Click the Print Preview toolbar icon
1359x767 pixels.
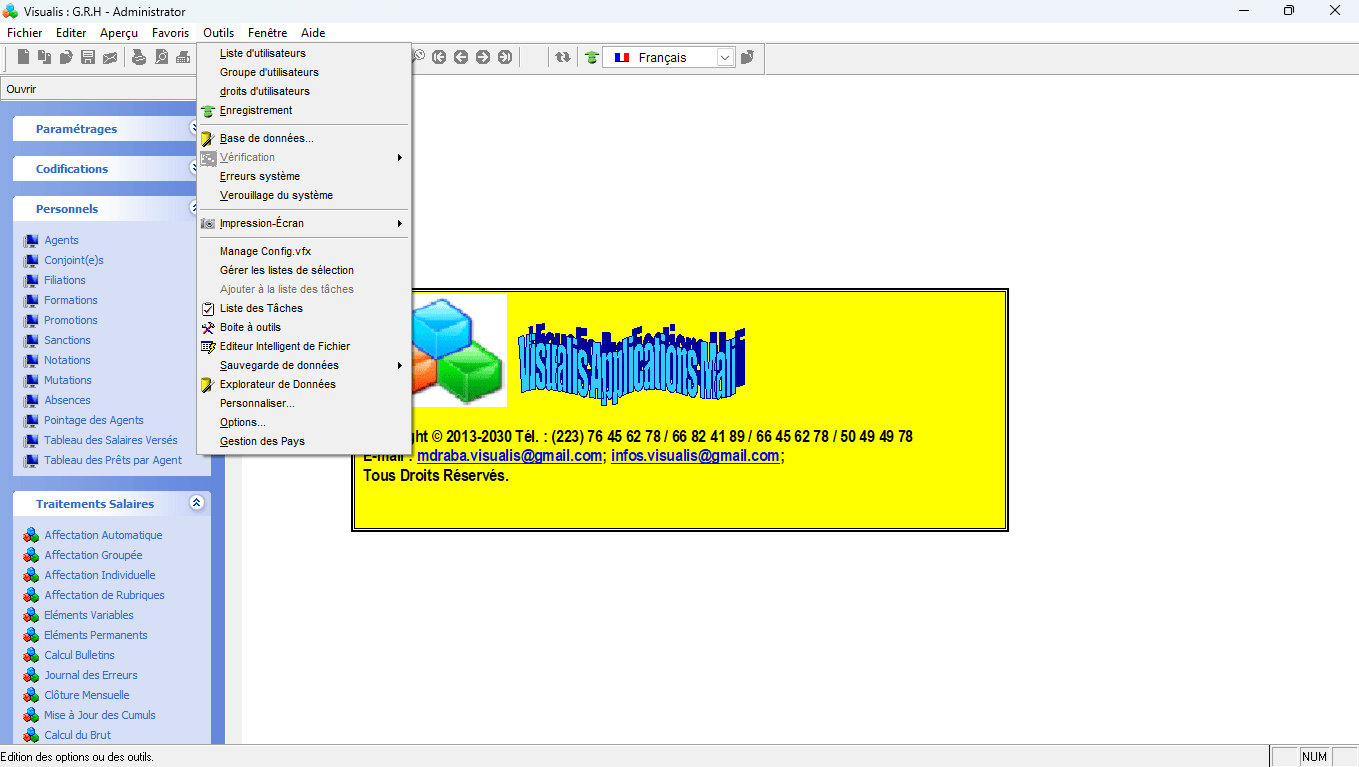point(162,57)
